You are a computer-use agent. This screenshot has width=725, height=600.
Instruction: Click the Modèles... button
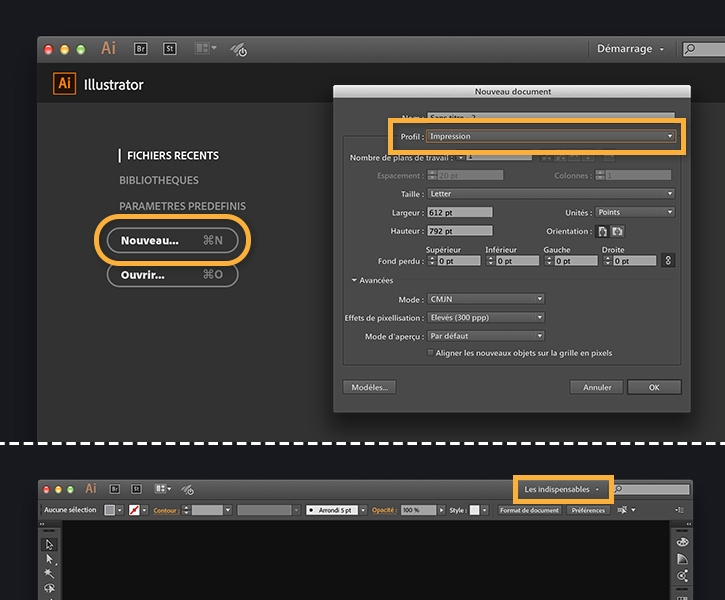369,387
